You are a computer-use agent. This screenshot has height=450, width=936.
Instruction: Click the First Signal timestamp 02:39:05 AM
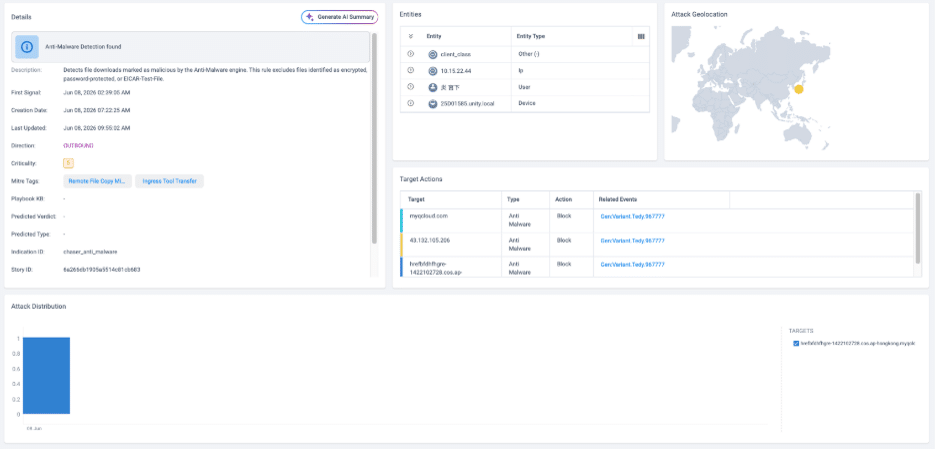(x=97, y=93)
